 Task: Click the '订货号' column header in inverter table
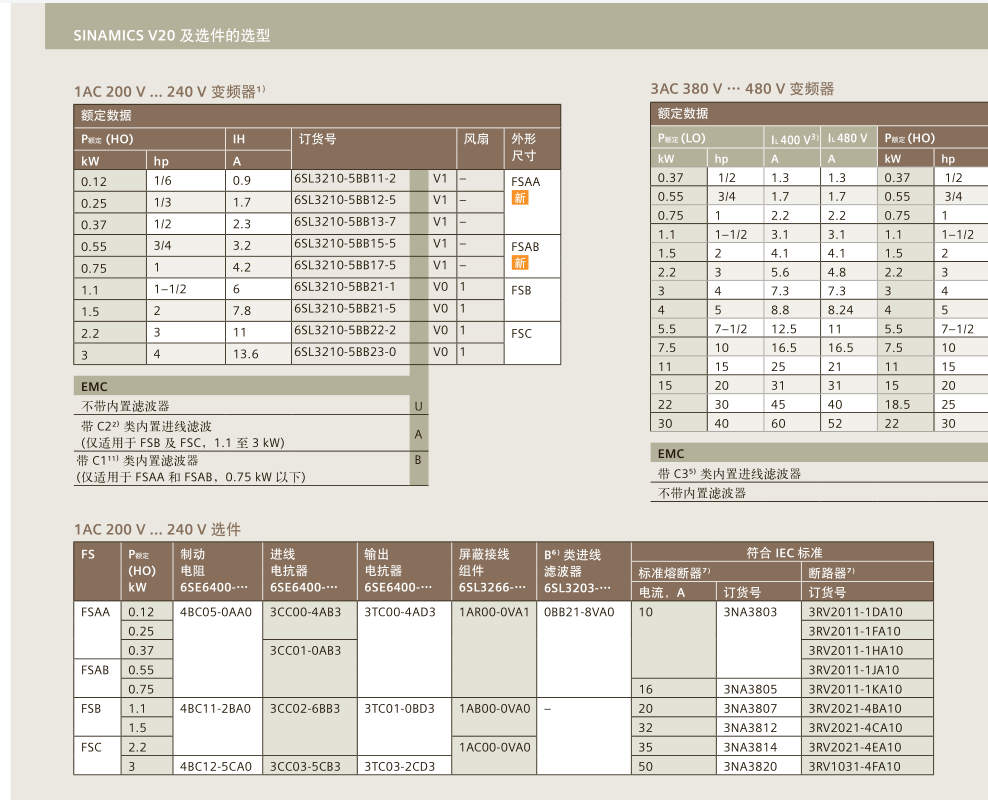point(317,139)
